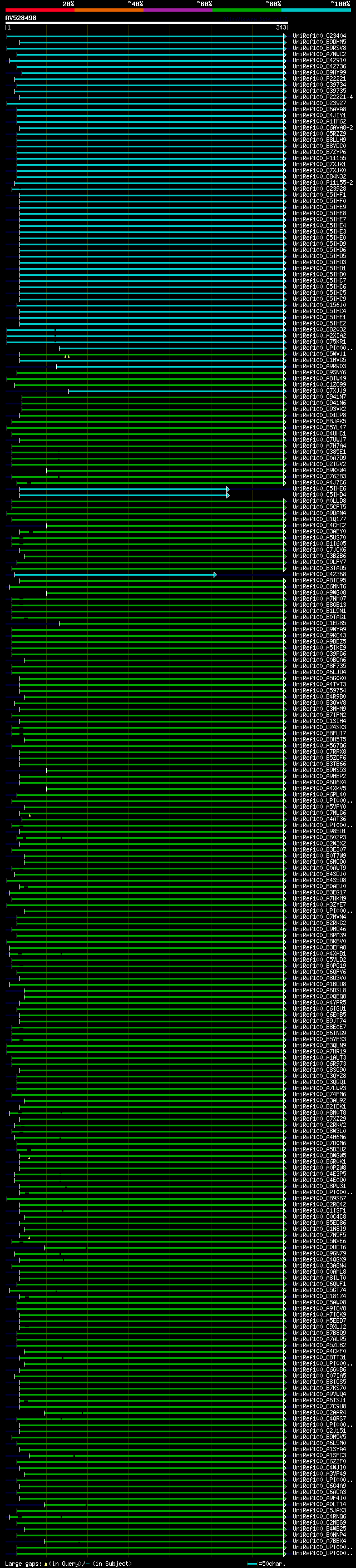This screenshot has height=1568, width=356.
Task: Select hit label UniRef100_C7RRX8
Action: pyautogui.click(x=319, y=752)
